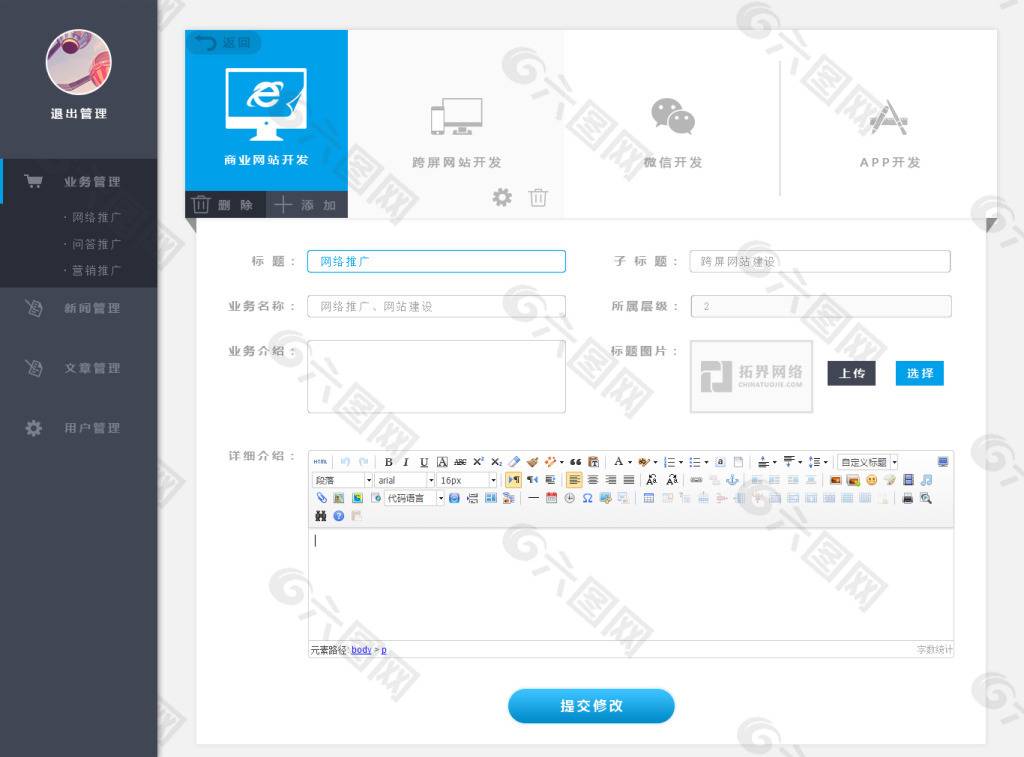Insert special character Omega icon
Screen dimensions: 1024x757
pyautogui.click(x=587, y=498)
